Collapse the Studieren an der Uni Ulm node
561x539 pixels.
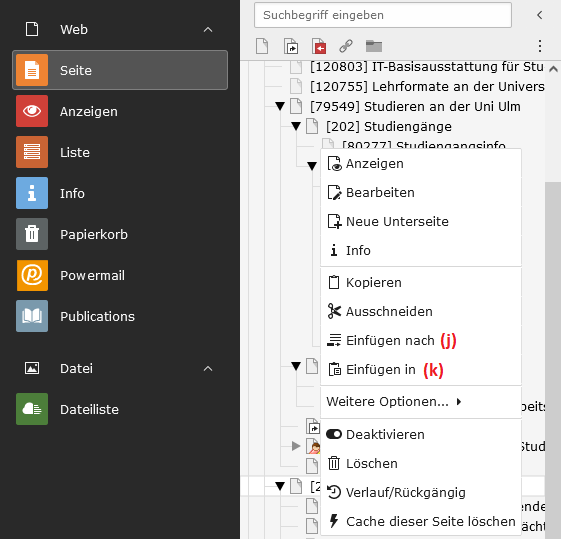tap(280, 106)
